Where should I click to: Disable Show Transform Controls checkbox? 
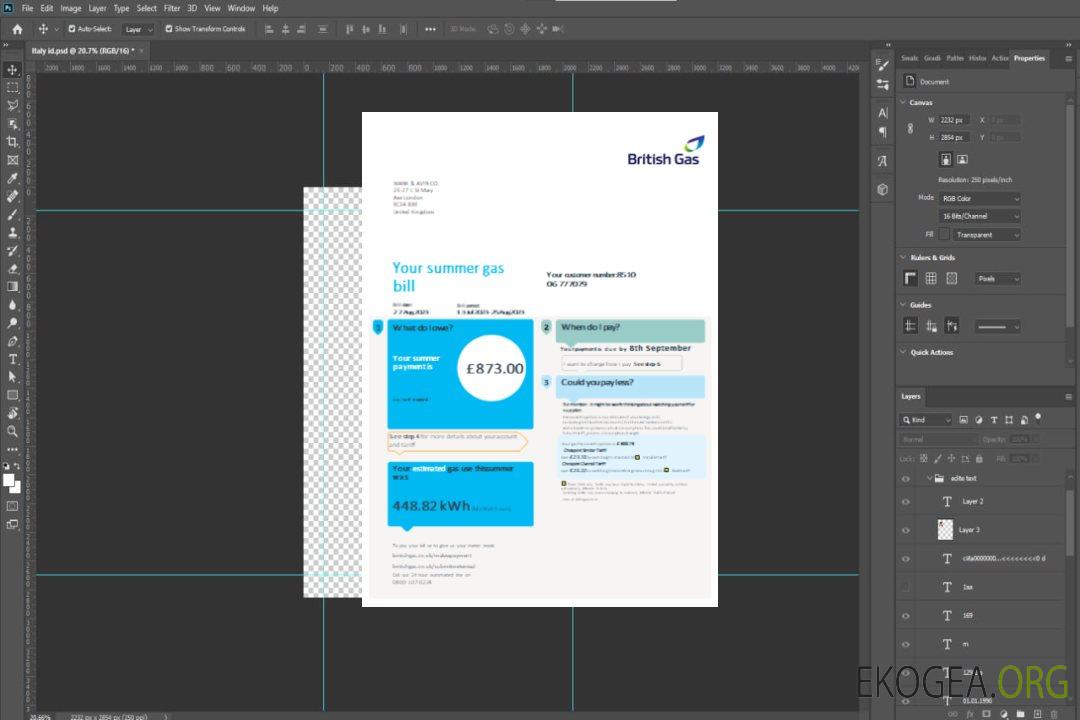click(x=169, y=29)
